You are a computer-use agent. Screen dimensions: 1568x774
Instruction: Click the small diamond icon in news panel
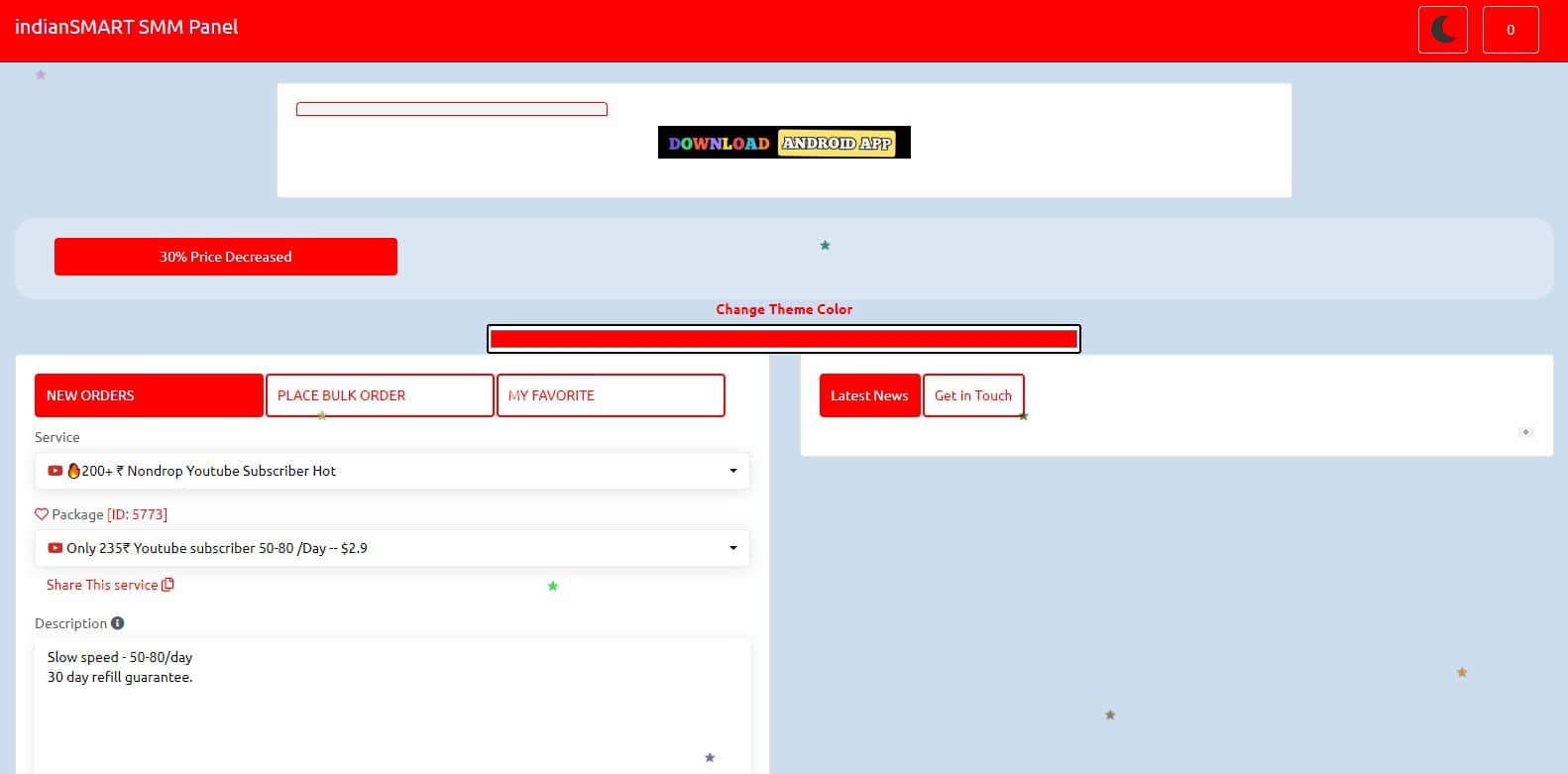[x=1525, y=432]
